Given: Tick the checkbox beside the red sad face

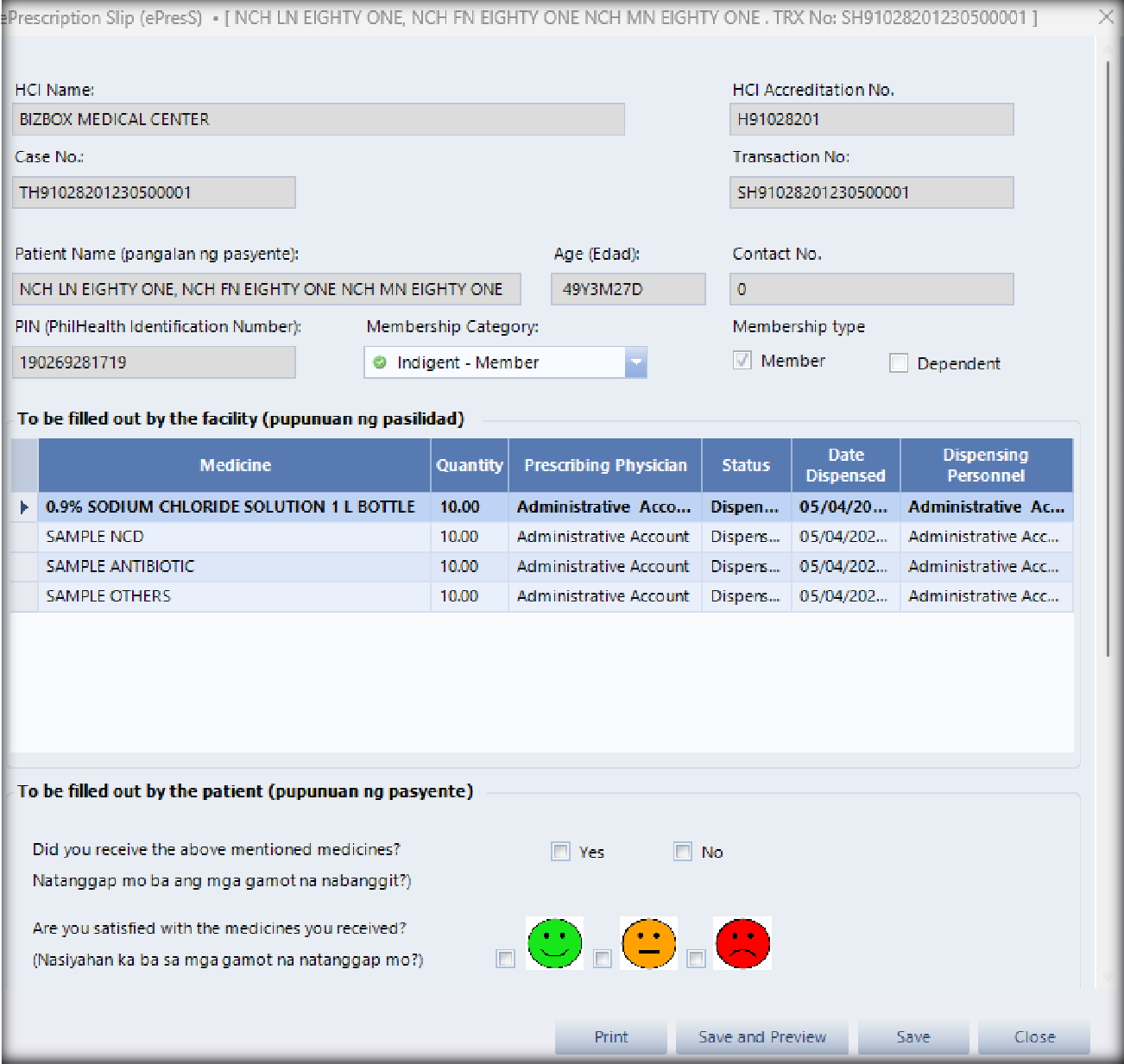Looking at the screenshot, I should click(696, 959).
